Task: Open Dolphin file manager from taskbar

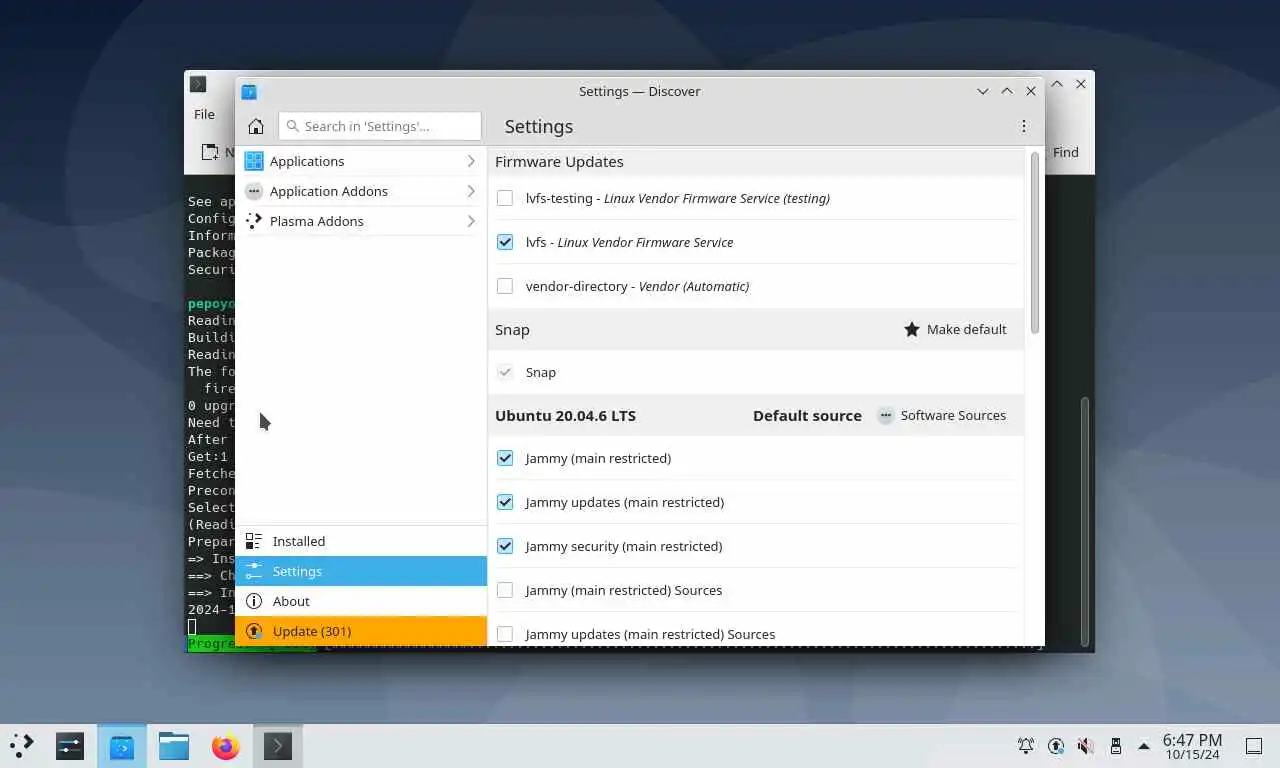Action: tap(174, 745)
